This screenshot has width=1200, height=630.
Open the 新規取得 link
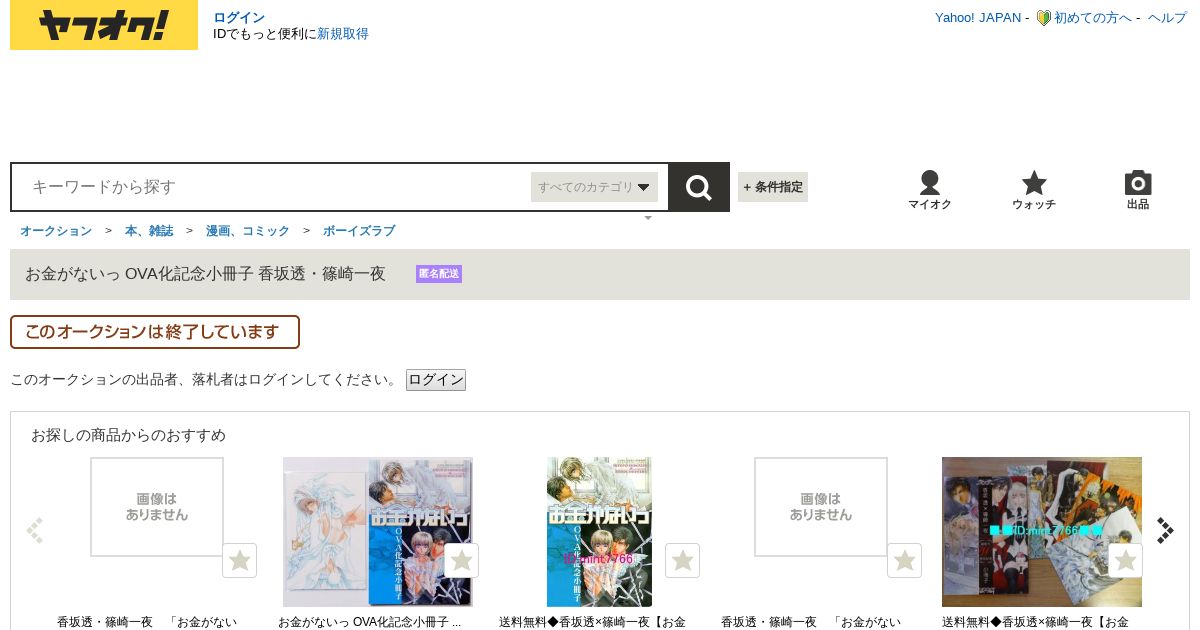pyautogui.click(x=343, y=34)
